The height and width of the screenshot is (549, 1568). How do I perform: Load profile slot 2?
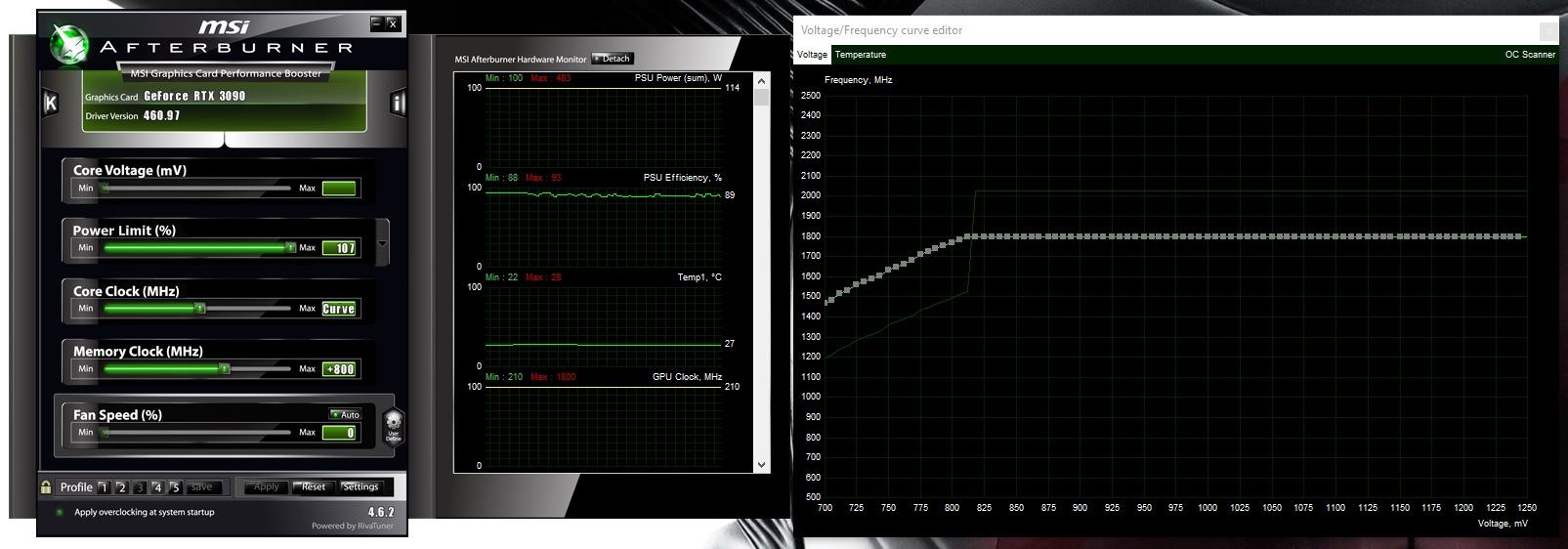pyautogui.click(x=121, y=486)
